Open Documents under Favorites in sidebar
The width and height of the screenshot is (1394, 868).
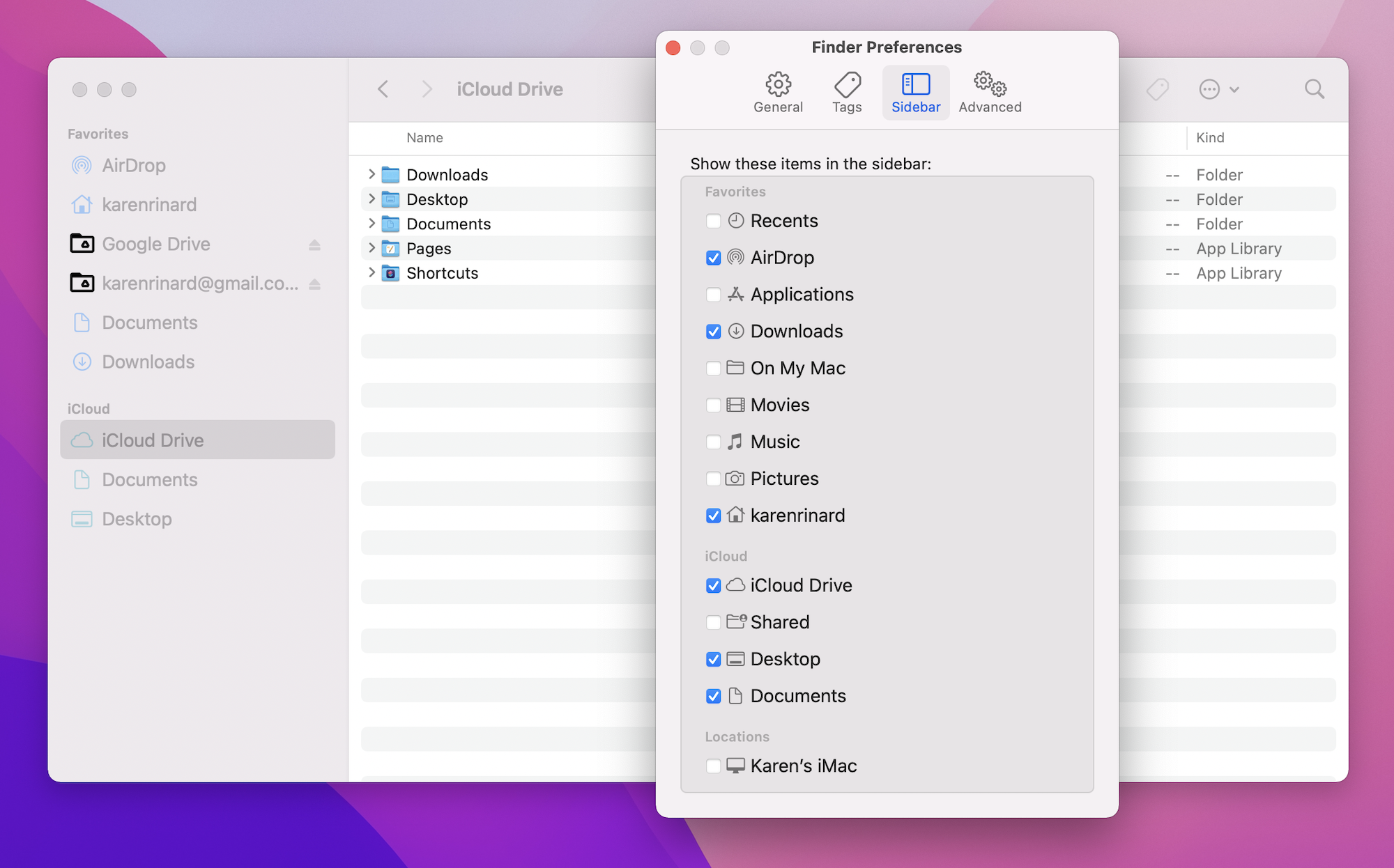click(x=198, y=323)
